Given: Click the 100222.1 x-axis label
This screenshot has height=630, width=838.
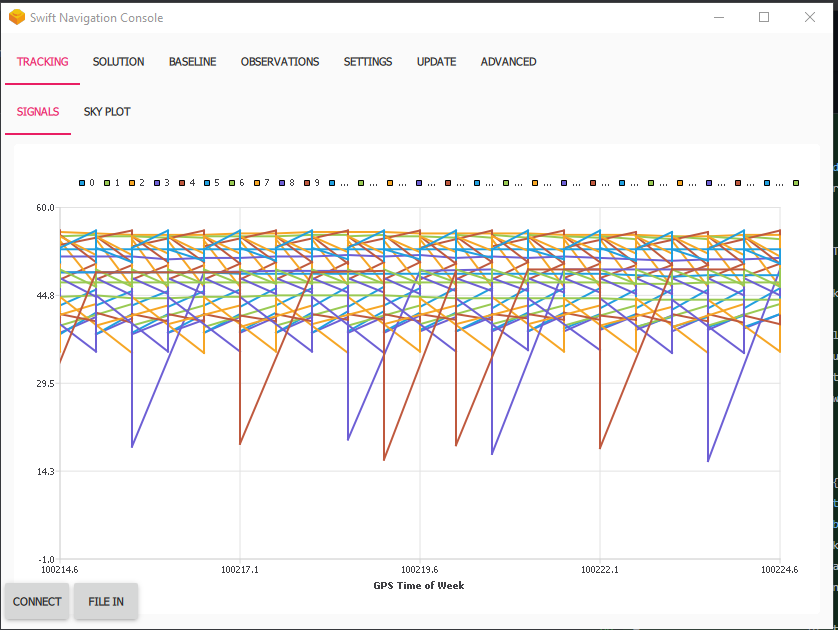Looking at the screenshot, I should click(x=600, y=570).
